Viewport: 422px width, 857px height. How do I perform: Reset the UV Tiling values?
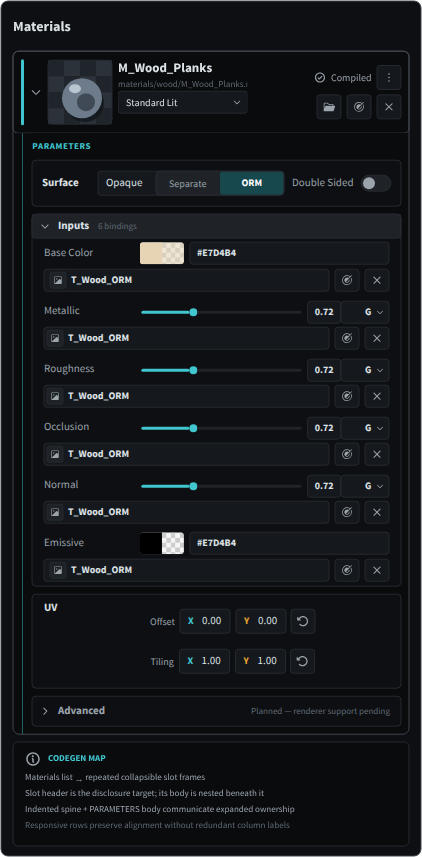click(302, 661)
